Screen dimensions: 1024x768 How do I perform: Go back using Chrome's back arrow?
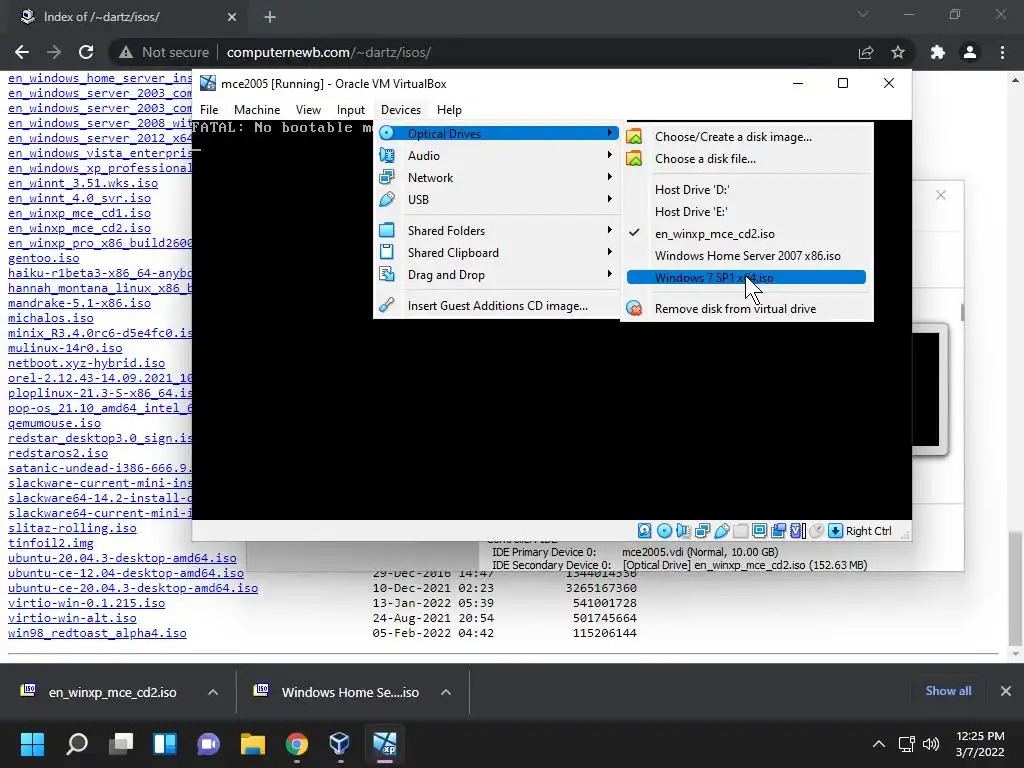coord(22,52)
